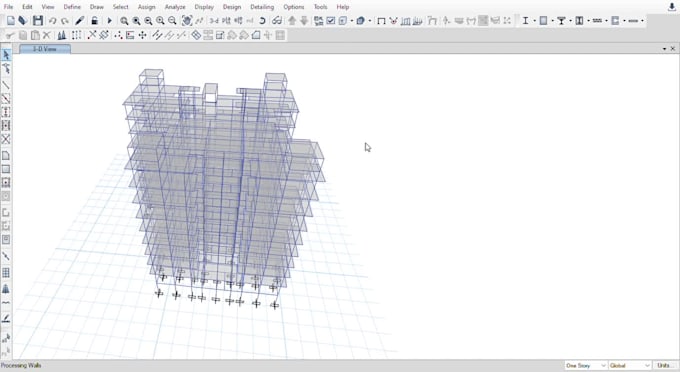Toggle the model lock padlock

coord(94,20)
